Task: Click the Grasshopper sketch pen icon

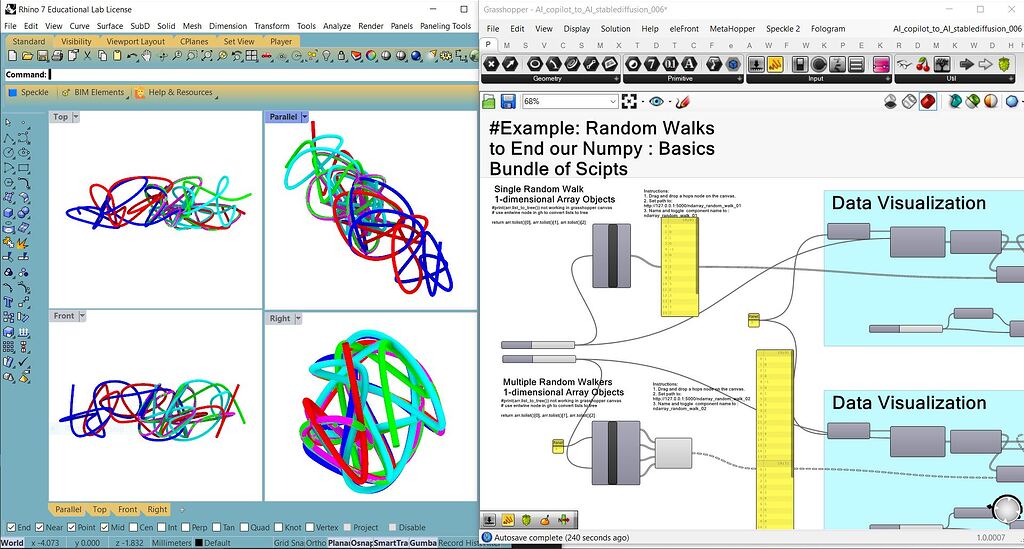Action: coord(682,101)
